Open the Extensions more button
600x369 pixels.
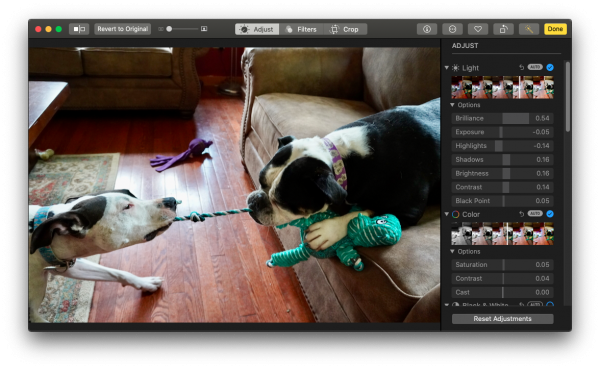point(453,29)
